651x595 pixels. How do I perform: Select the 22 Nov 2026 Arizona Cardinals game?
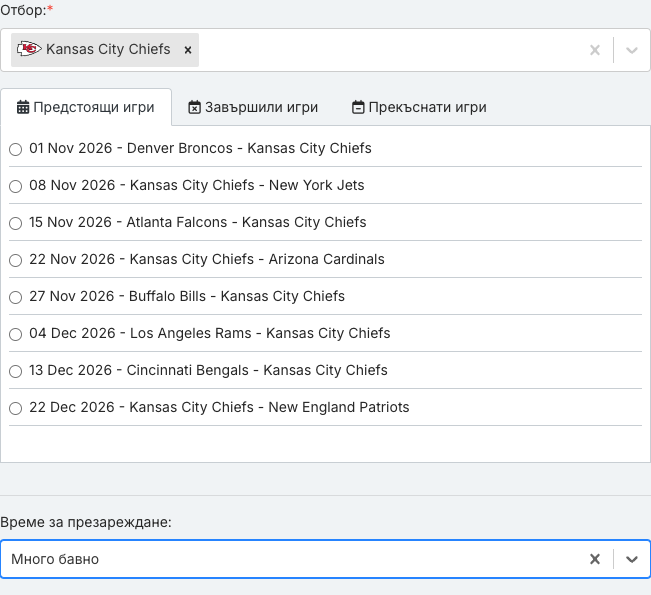(16, 260)
